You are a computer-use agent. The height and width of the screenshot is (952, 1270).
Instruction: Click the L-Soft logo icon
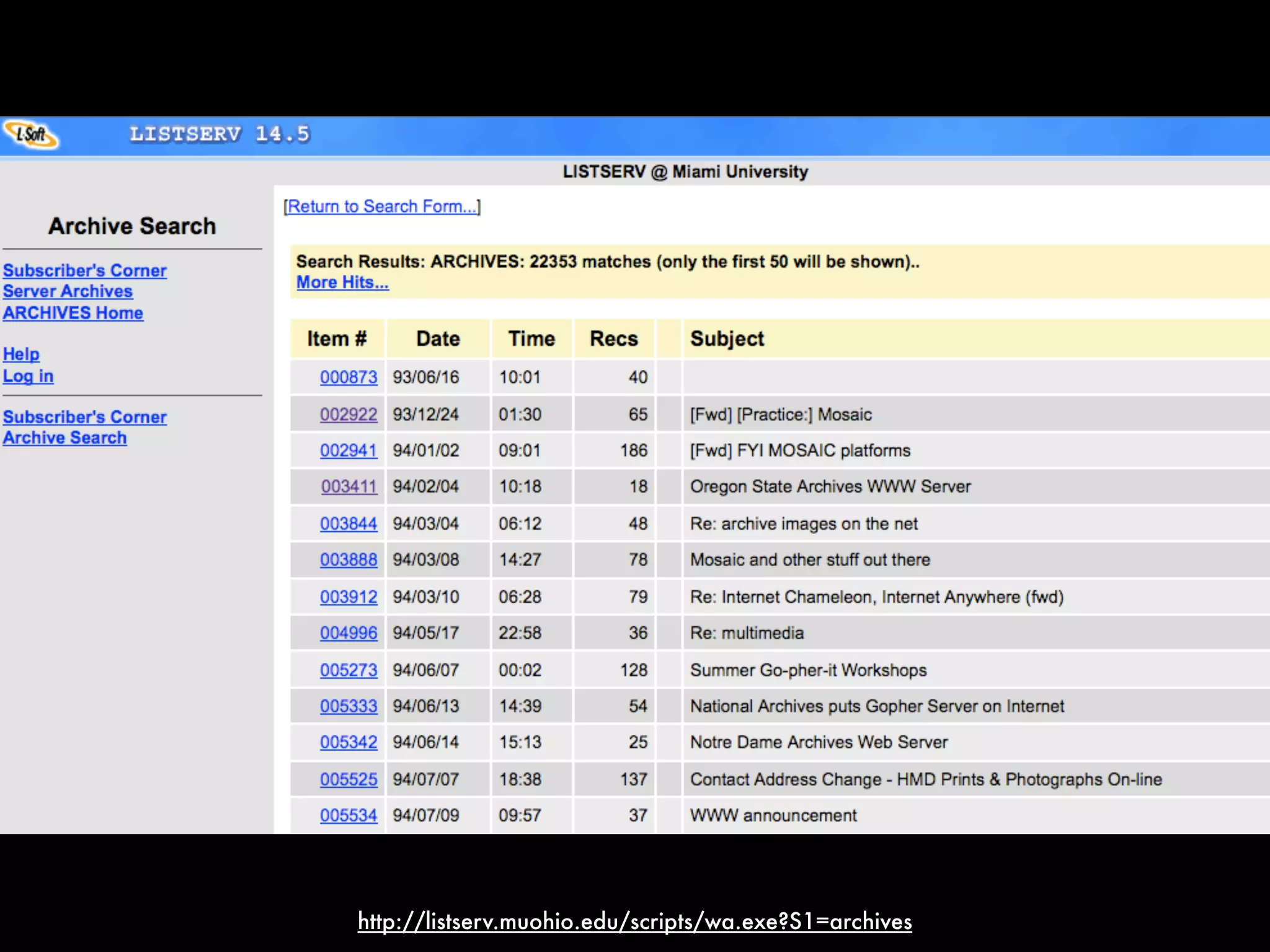(x=31, y=134)
